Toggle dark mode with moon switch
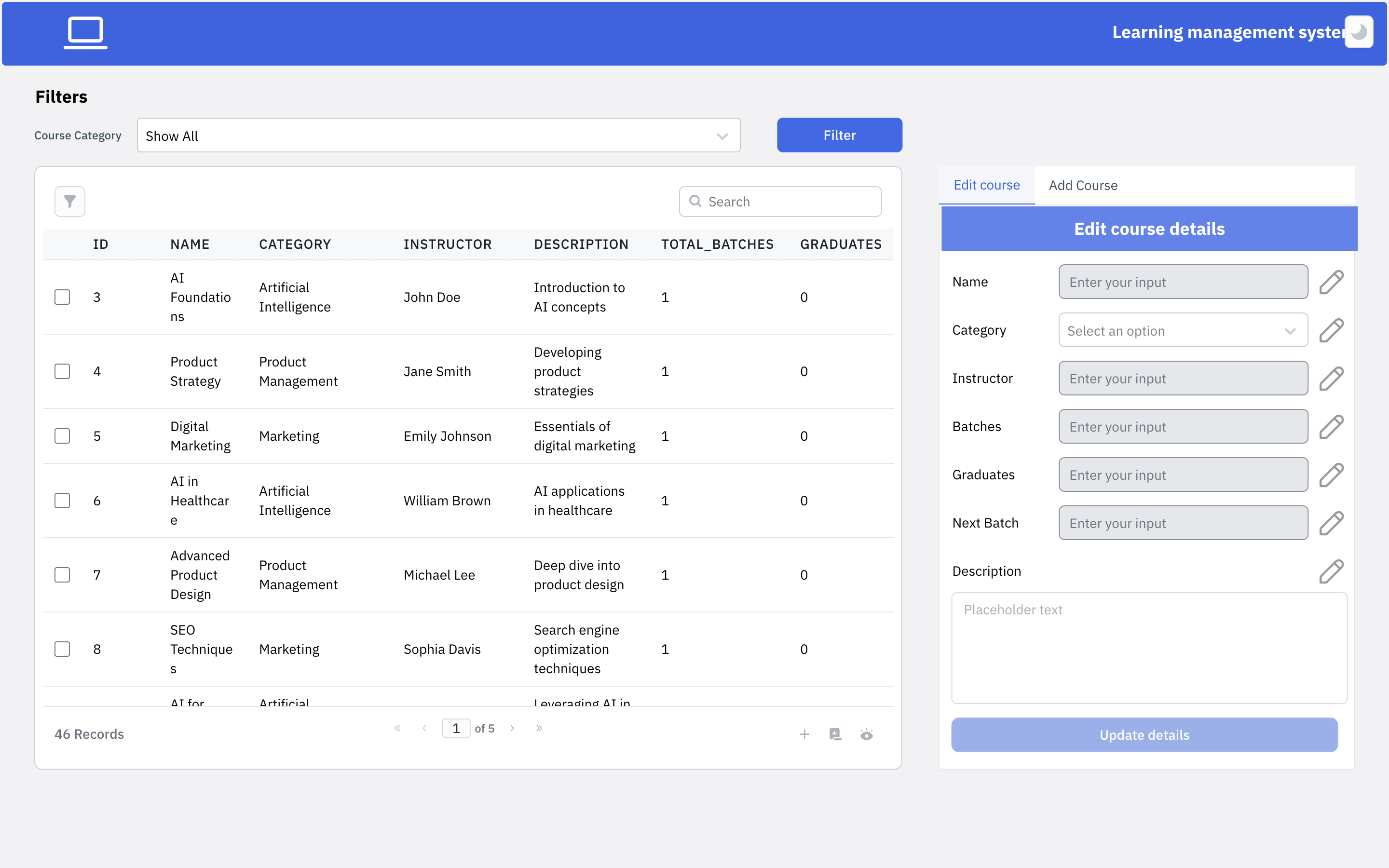The image size is (1389, 868). (x=1359, y=32)
